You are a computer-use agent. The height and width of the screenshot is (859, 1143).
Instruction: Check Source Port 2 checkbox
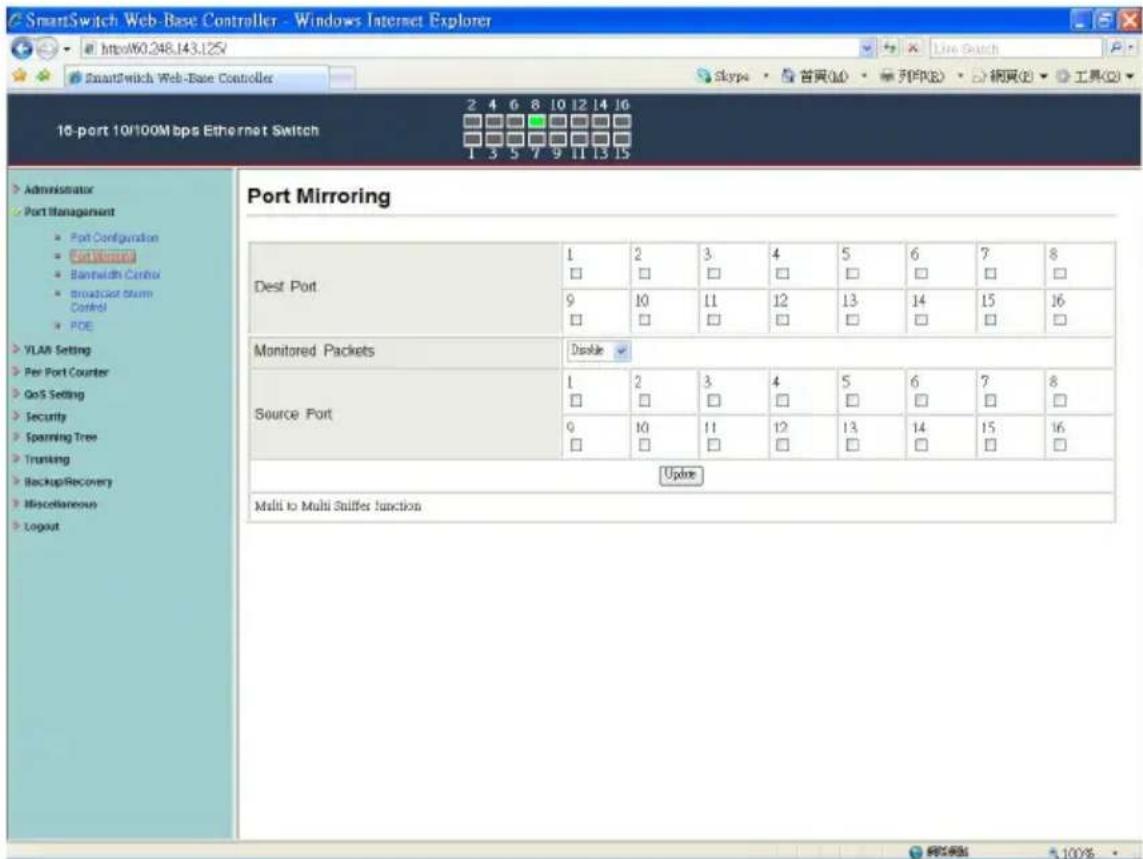(644, 400)
